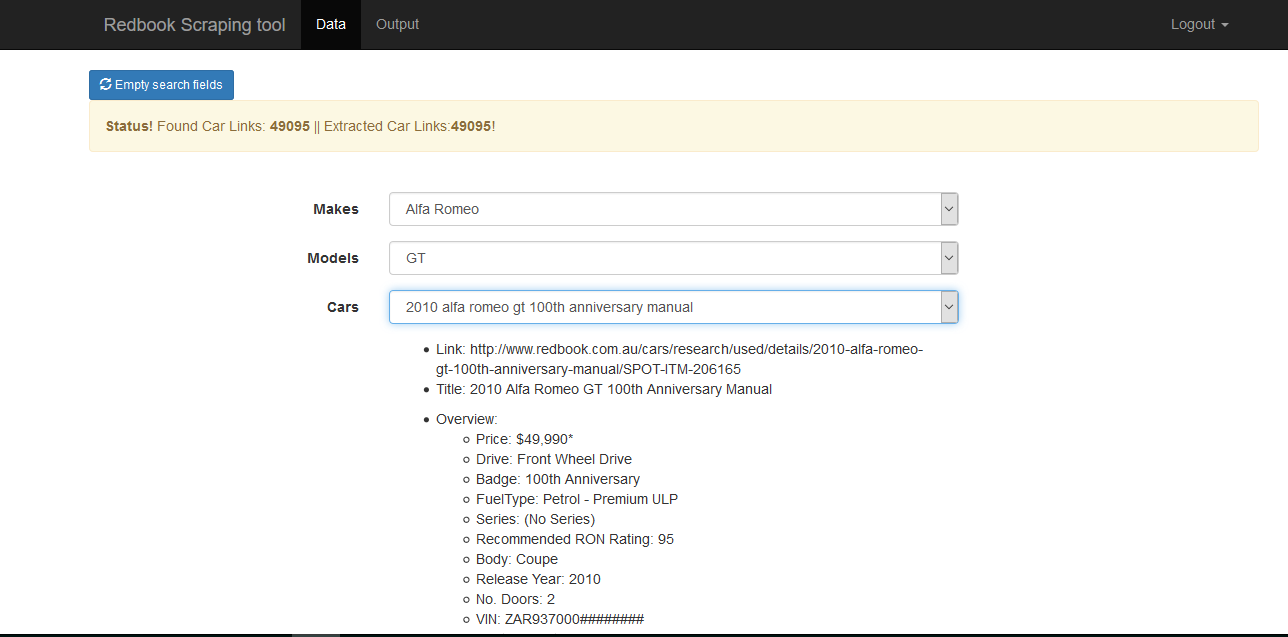This screenshot has width=1288, height=637.
Task: Open the Logout dropdown menu
Action: 1199,24
